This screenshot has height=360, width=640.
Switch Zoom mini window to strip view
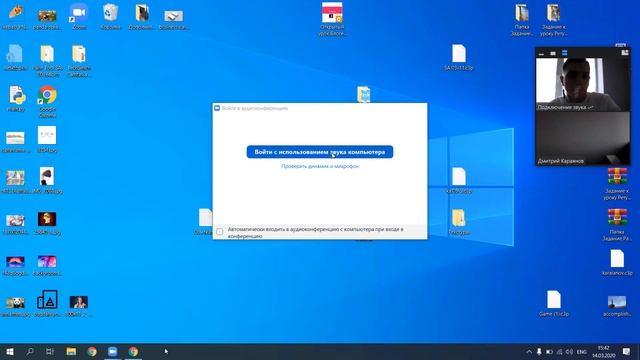coord(564,53)
